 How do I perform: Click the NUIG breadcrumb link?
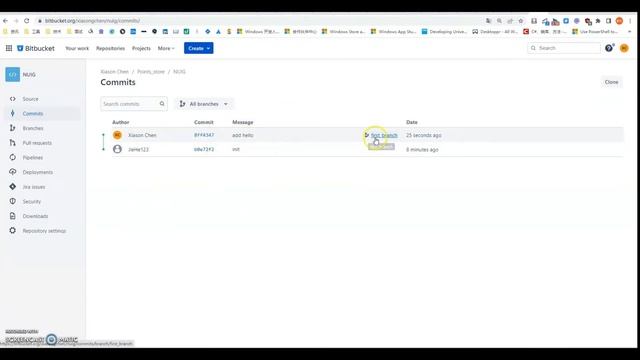pyautogui.click(x=180, y=72)
